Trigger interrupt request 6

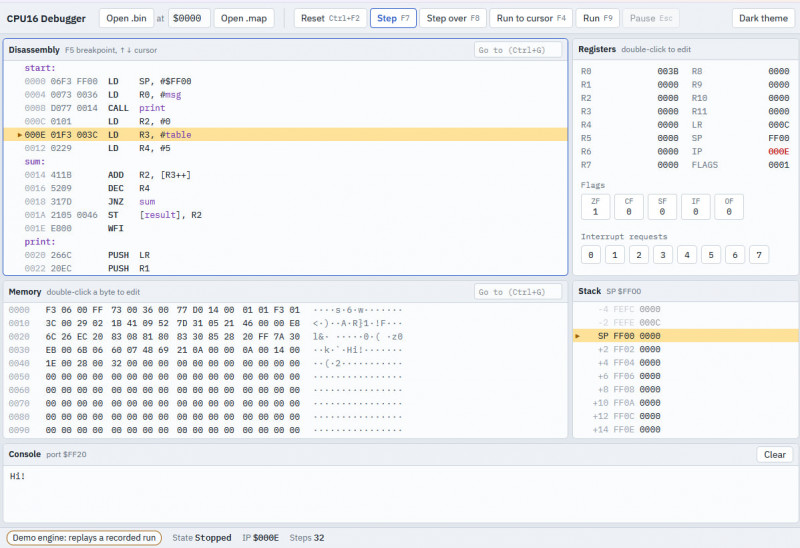[735, 255]
